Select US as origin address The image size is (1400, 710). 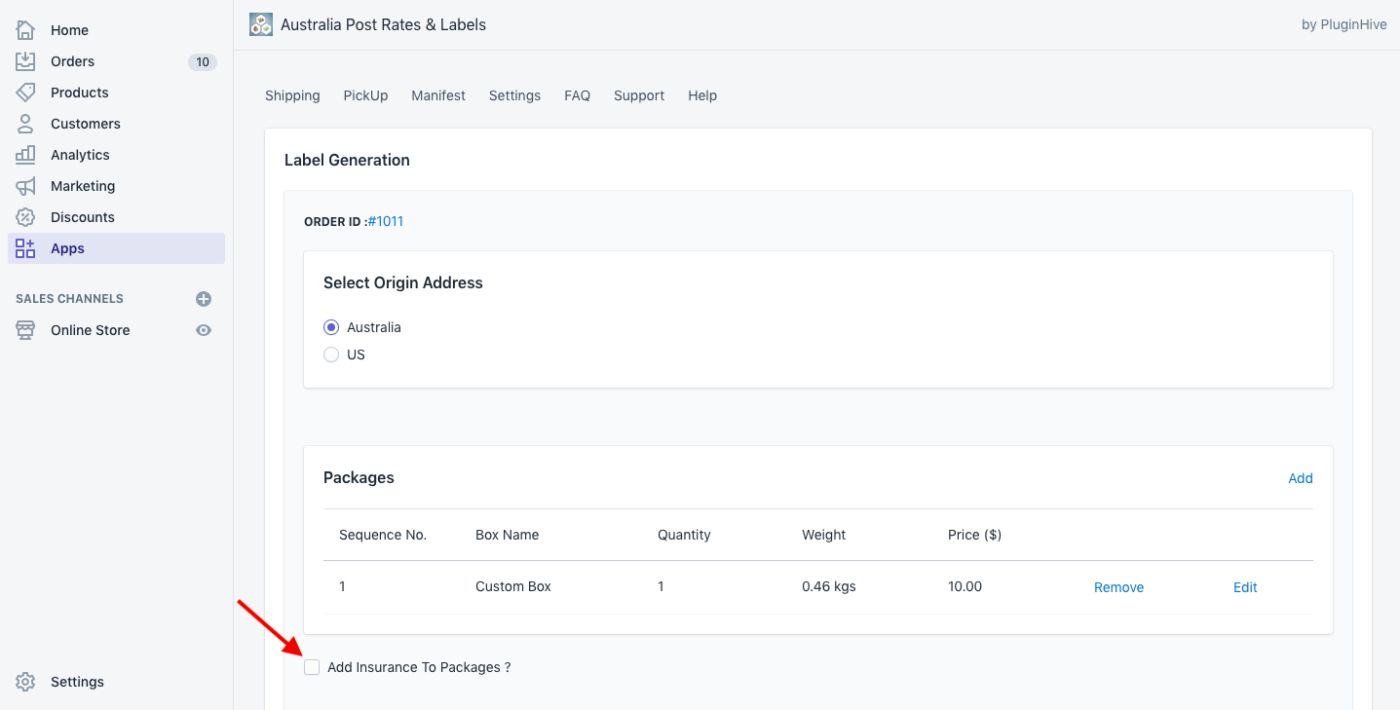pos(331,354)
